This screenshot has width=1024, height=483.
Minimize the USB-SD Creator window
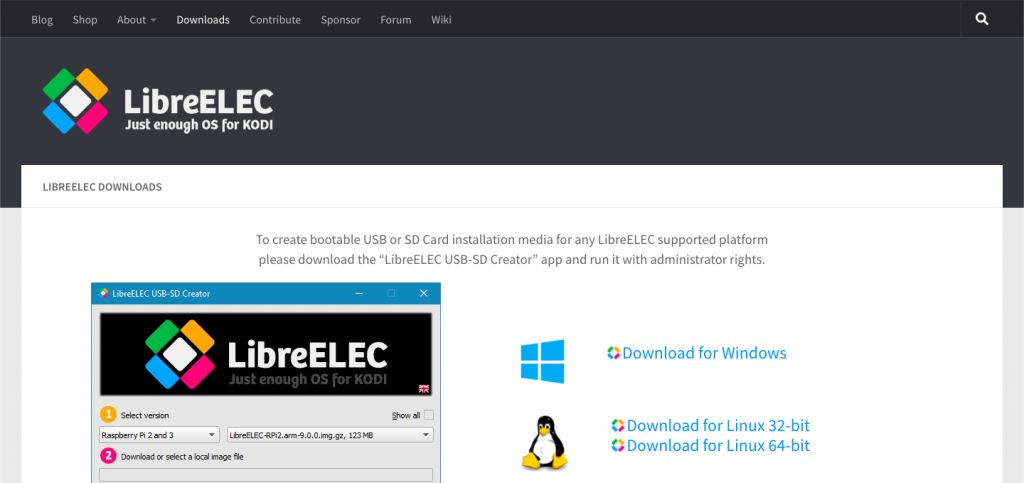pyautogui.click(x=359, y=294)
